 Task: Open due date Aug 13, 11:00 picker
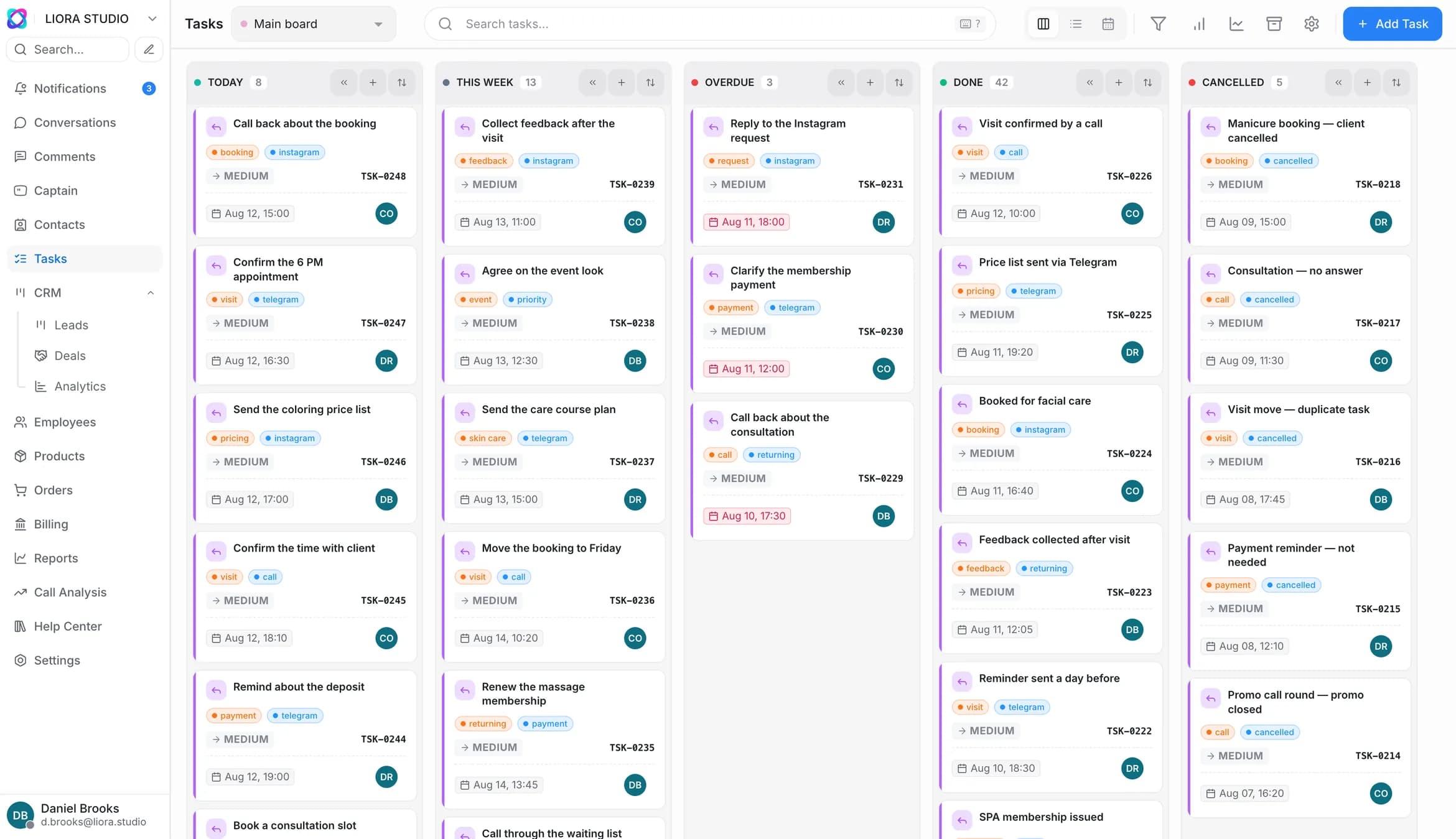[498, 222]
